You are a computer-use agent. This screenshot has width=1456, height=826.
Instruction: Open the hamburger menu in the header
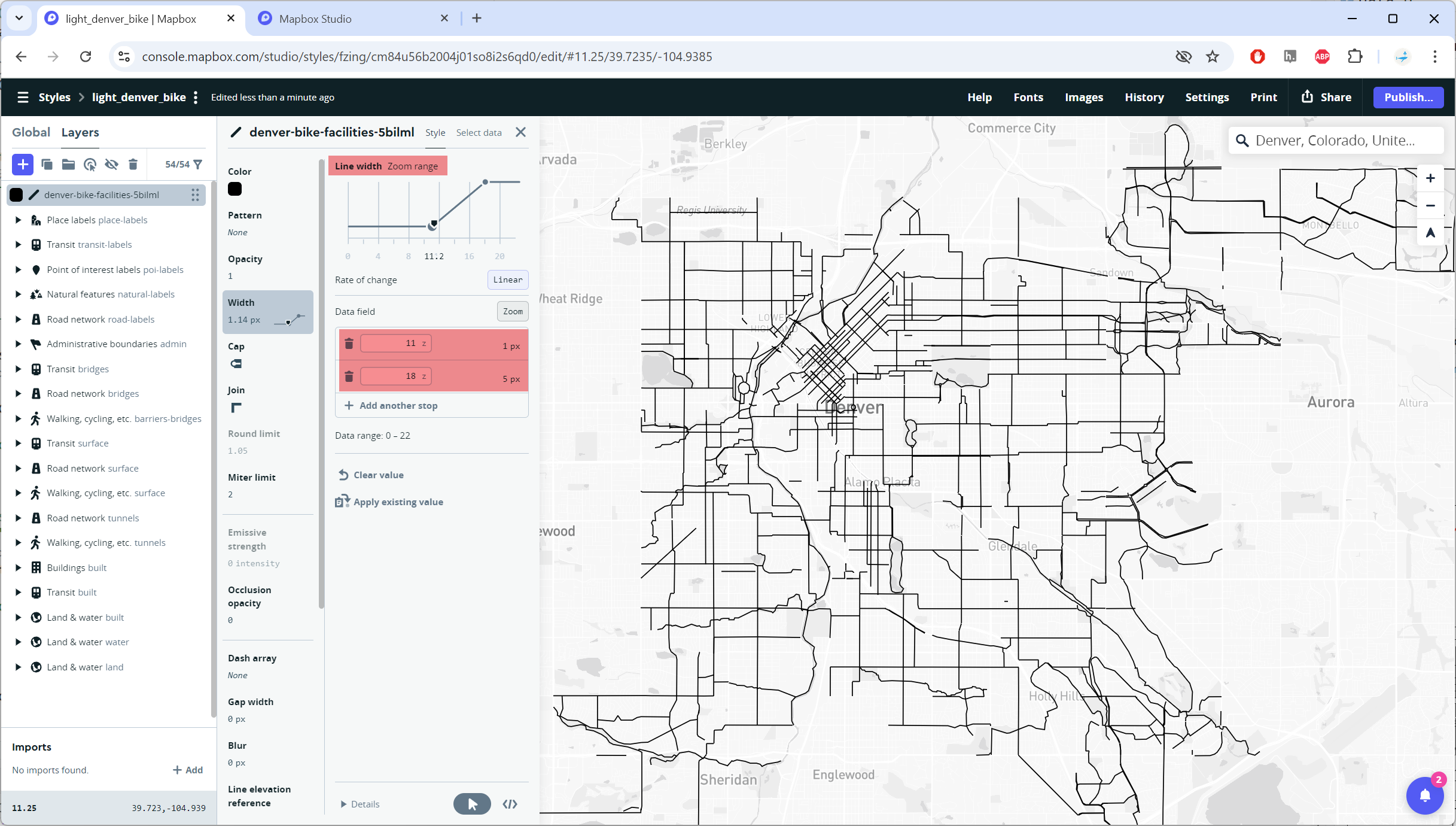(x=23, y=97)
